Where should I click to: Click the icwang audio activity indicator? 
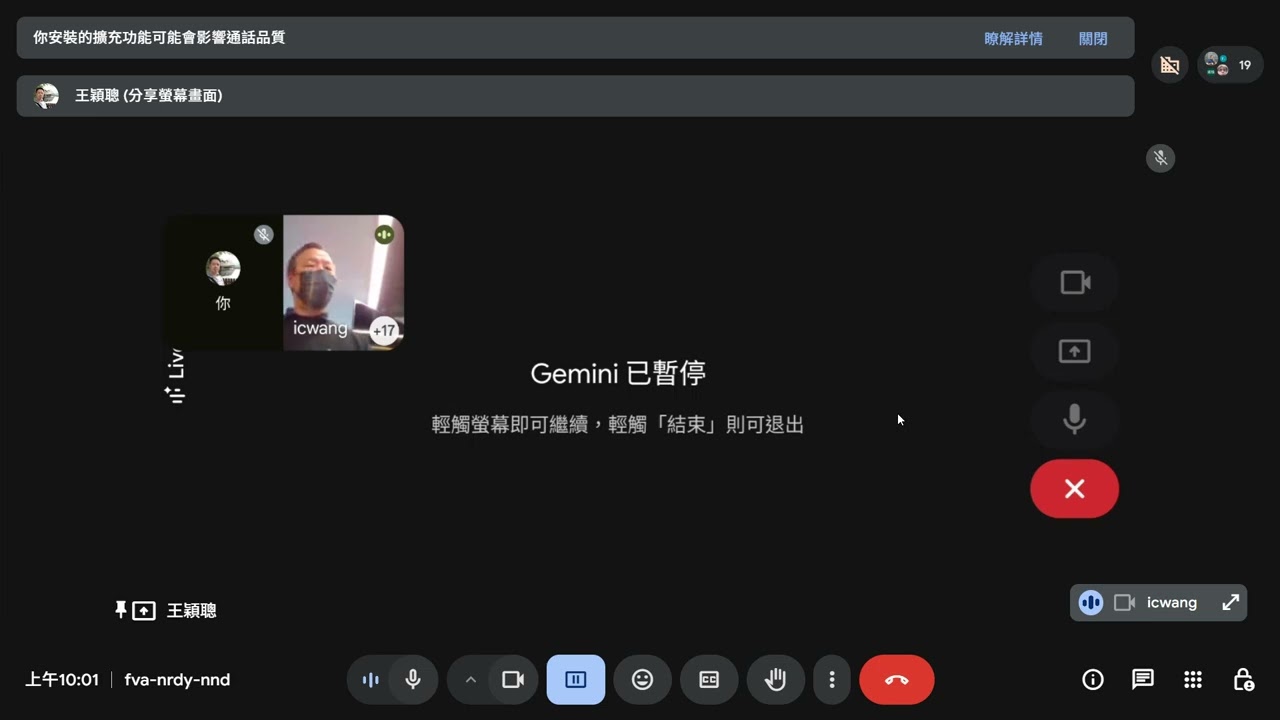(1091, 603)
